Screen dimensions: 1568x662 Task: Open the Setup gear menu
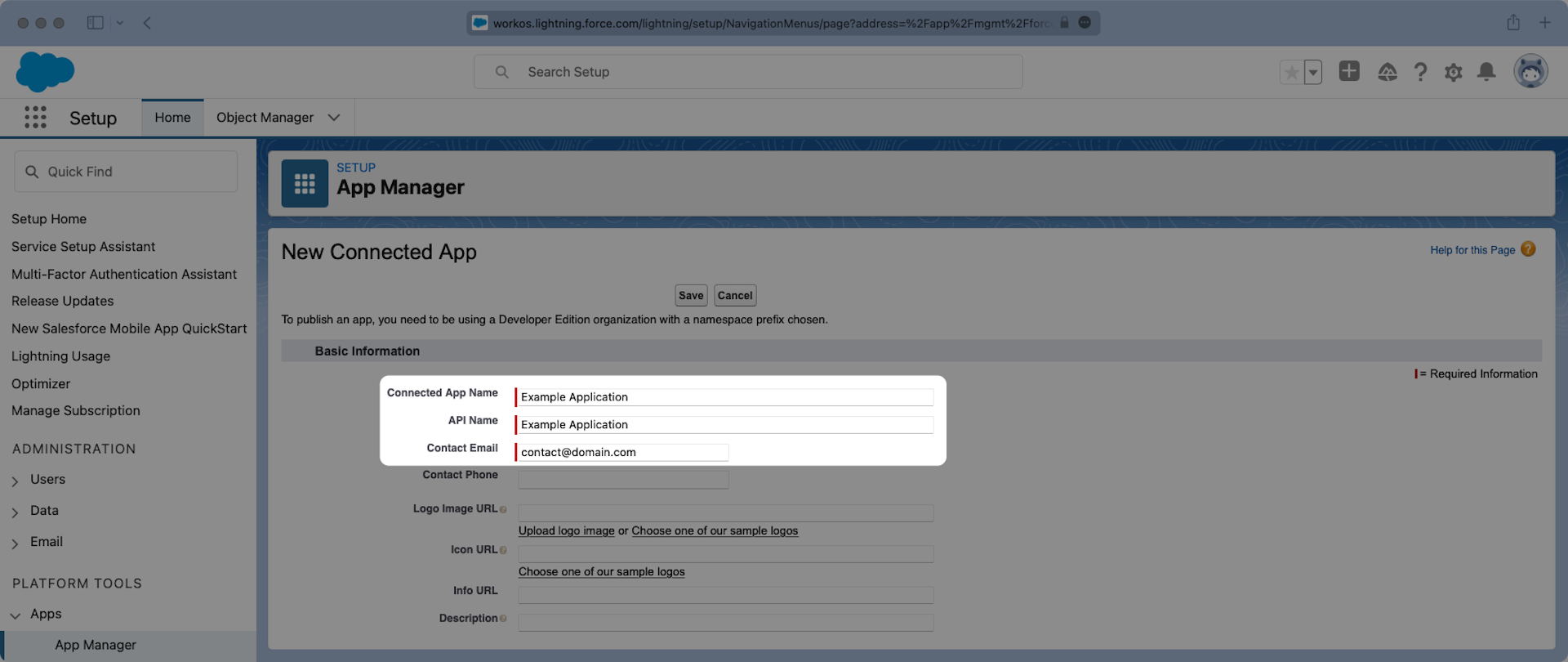point(1453,73)
